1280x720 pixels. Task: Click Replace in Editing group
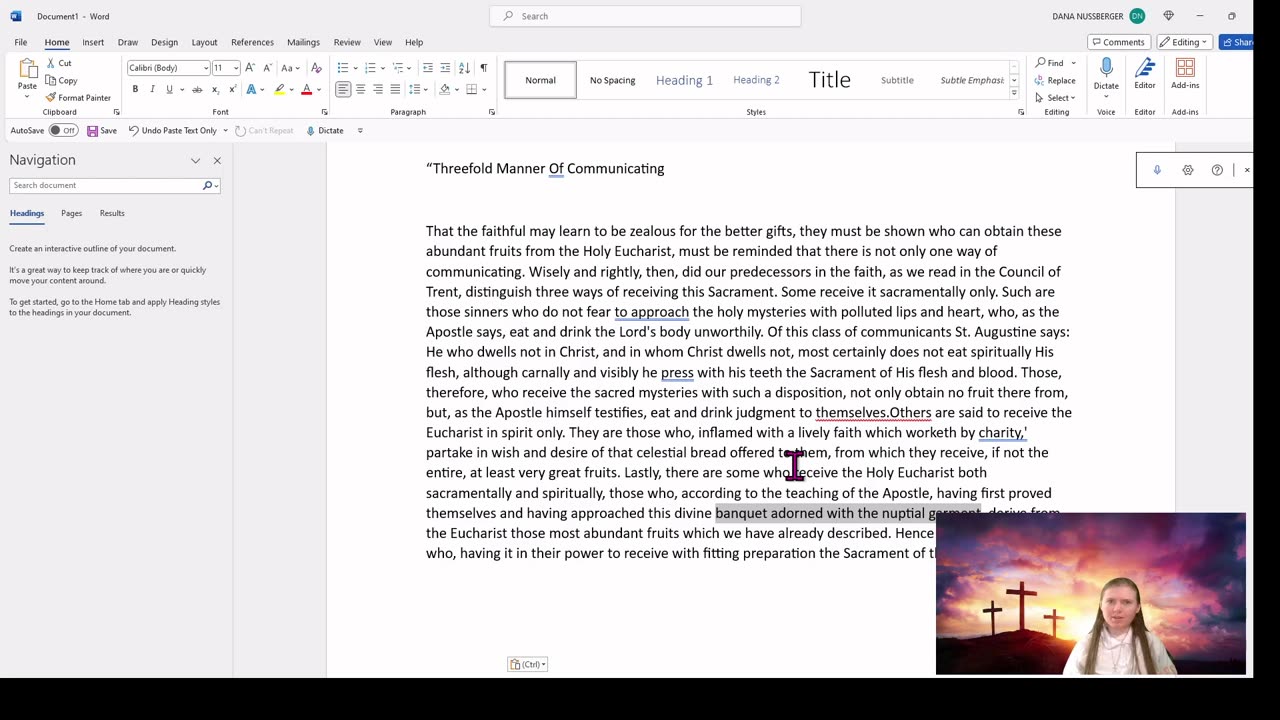tap(1055, 80)
